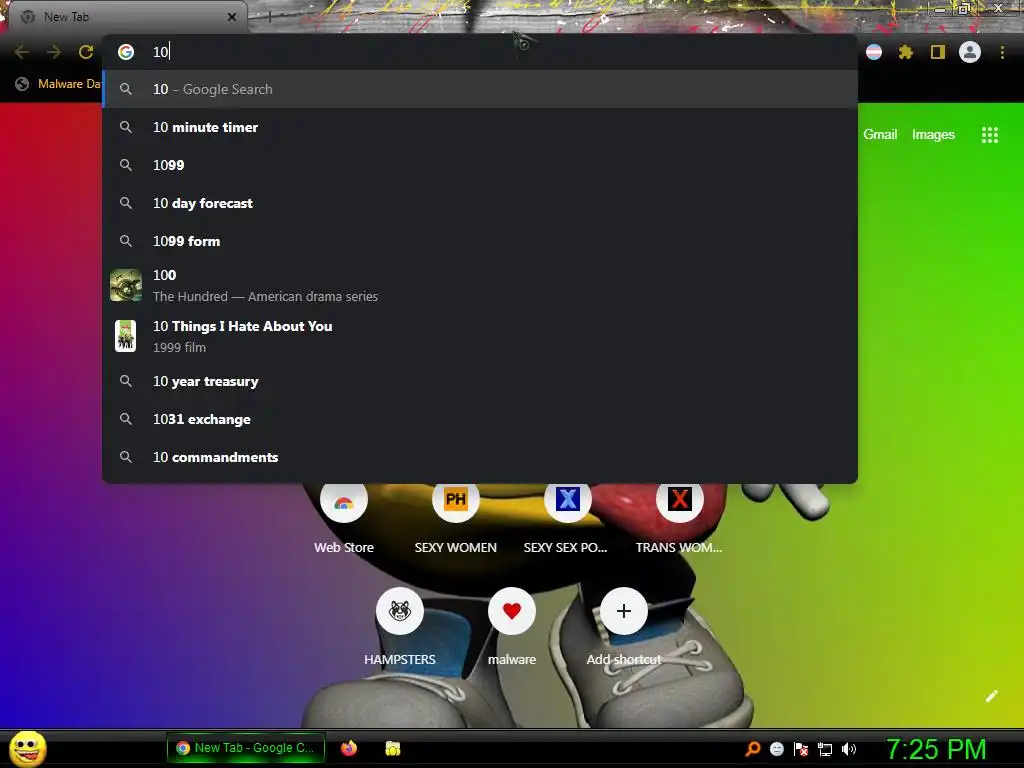Open the blue X shortcut tile
Screen dimensions: 1024x768
[x=568, y=500]
